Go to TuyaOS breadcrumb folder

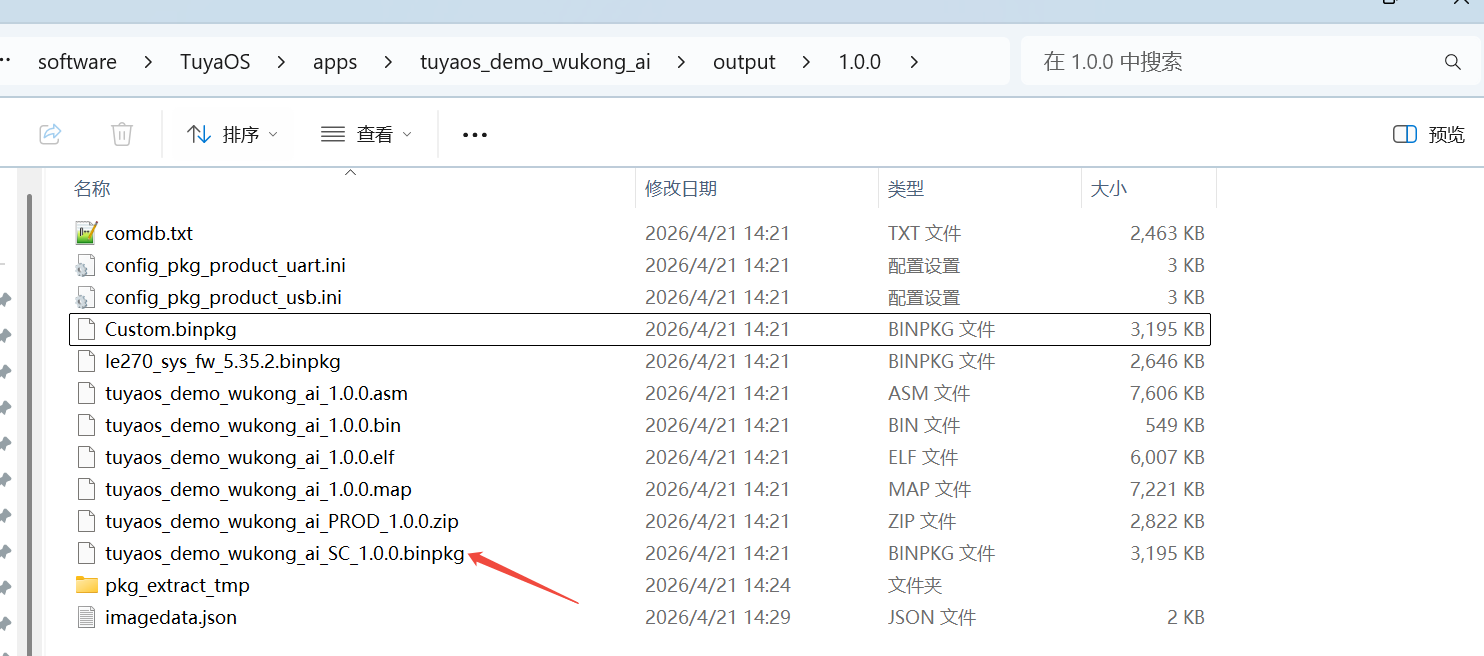tap(215, 62)
